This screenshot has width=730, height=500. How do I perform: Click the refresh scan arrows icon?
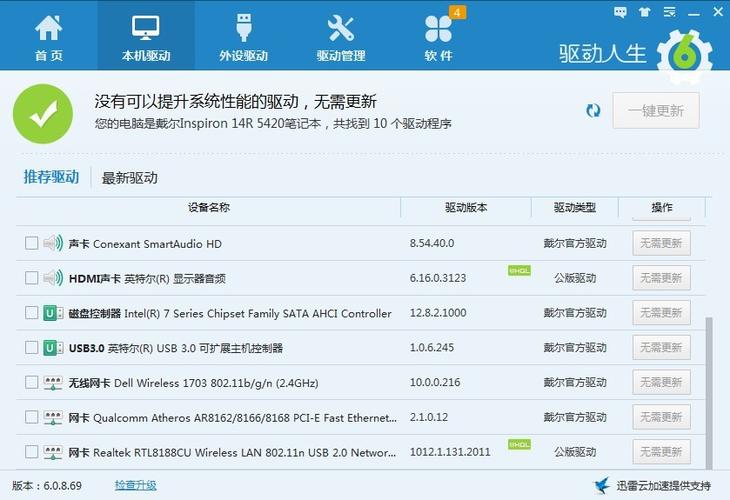[593, 111]
